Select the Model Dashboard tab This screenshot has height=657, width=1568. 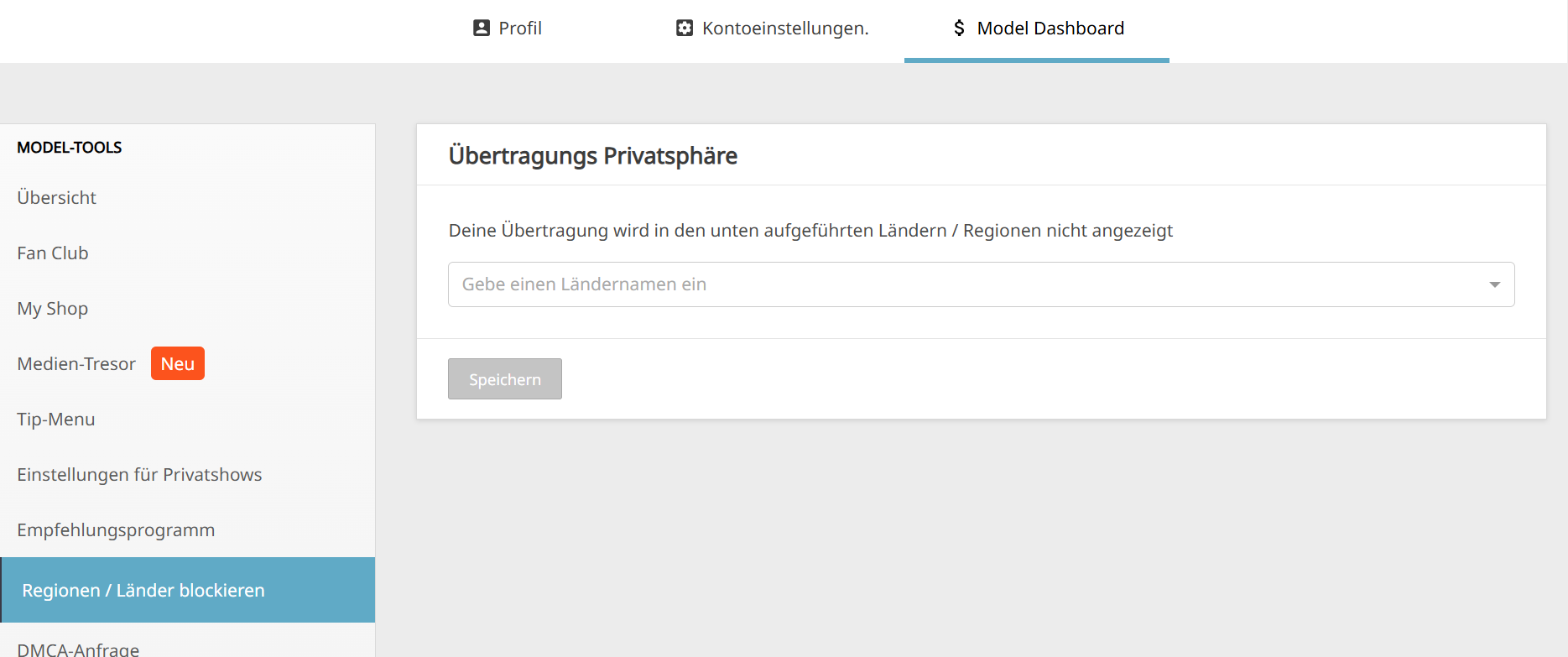coord(1050,29)
